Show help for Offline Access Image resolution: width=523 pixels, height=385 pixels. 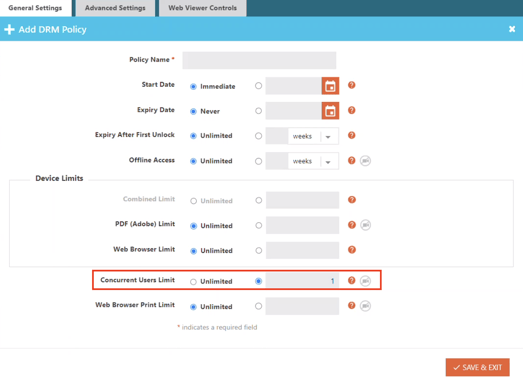[351, 160]
